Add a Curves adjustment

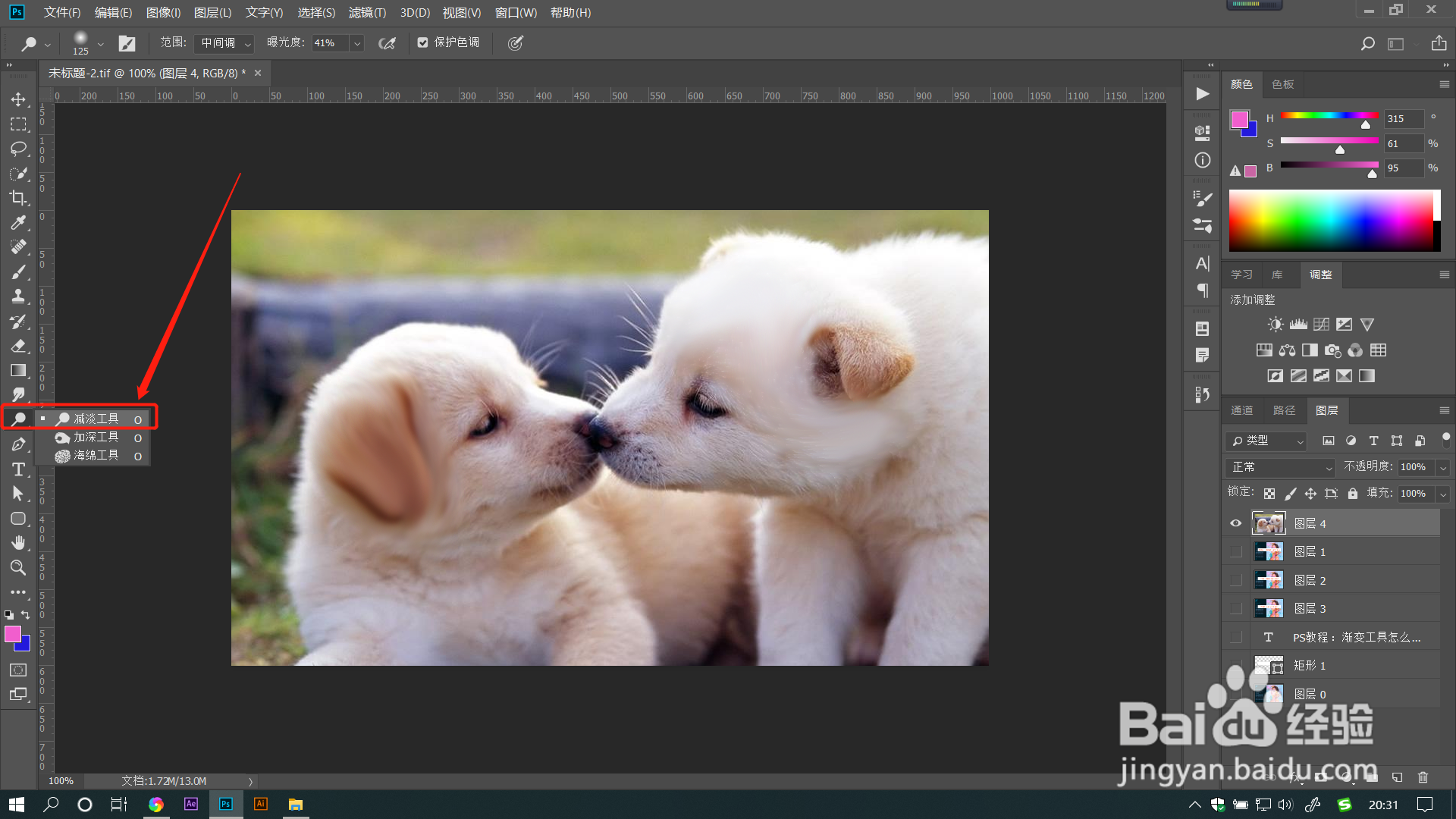click(x=1321, y=325)
